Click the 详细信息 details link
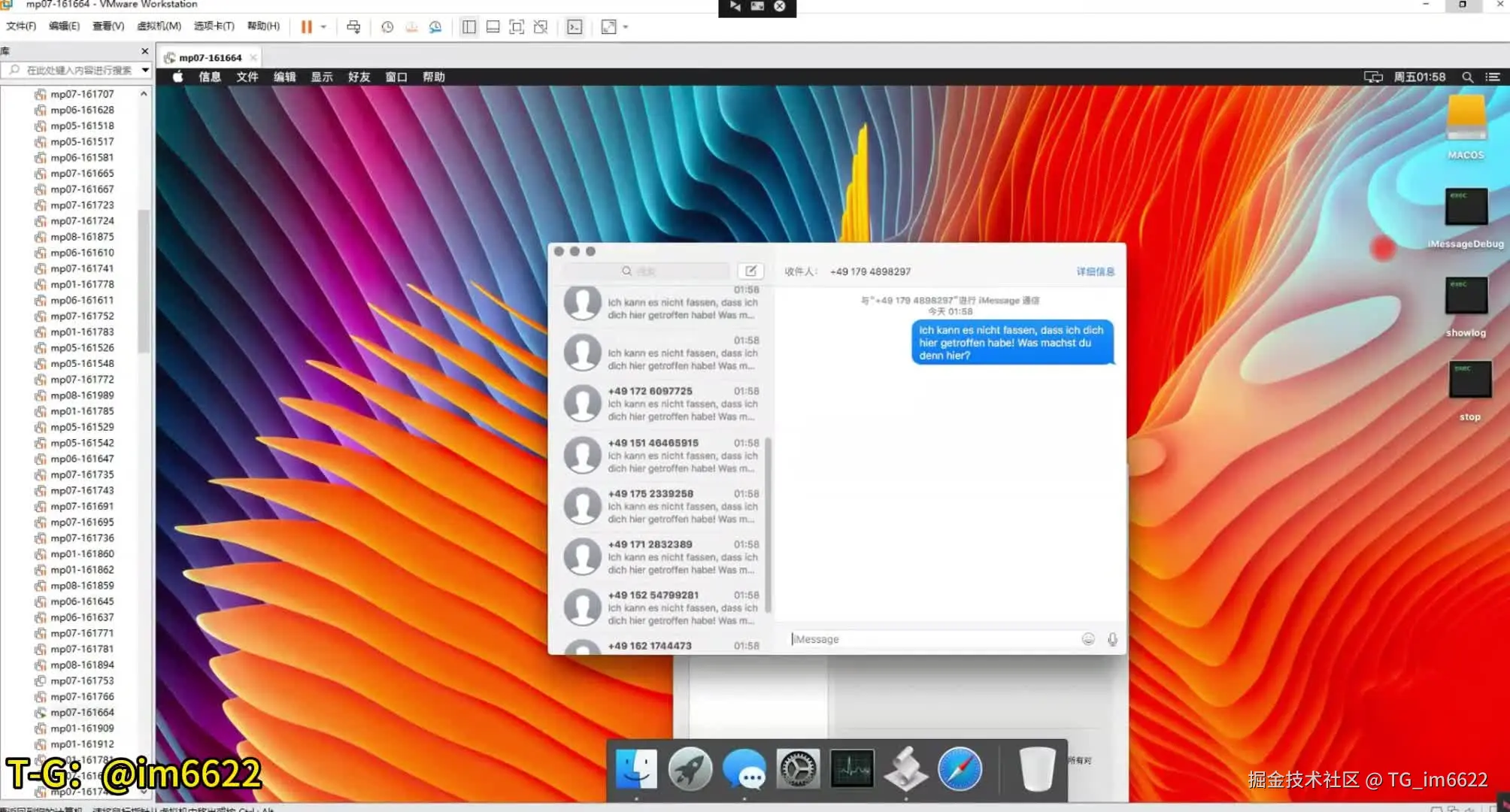 point(1095,271)
